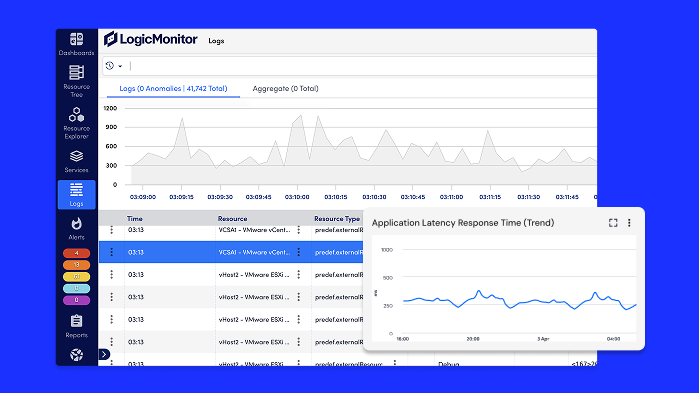This screenshot has width=699, height=393.
Task: Open the time range history dropdown
Action: [114, 66]
